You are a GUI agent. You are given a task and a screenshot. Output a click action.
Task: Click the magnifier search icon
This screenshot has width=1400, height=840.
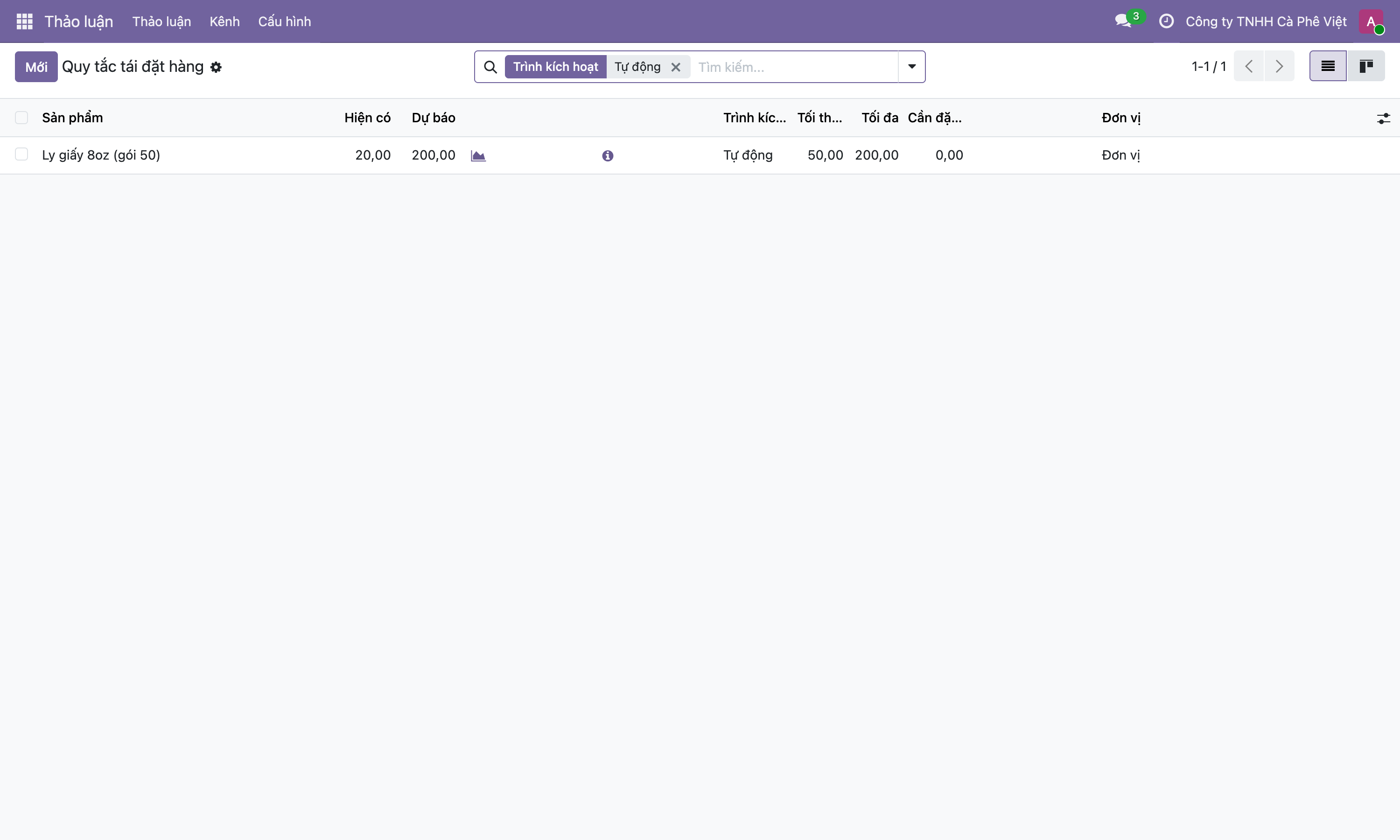coord(490,67)
